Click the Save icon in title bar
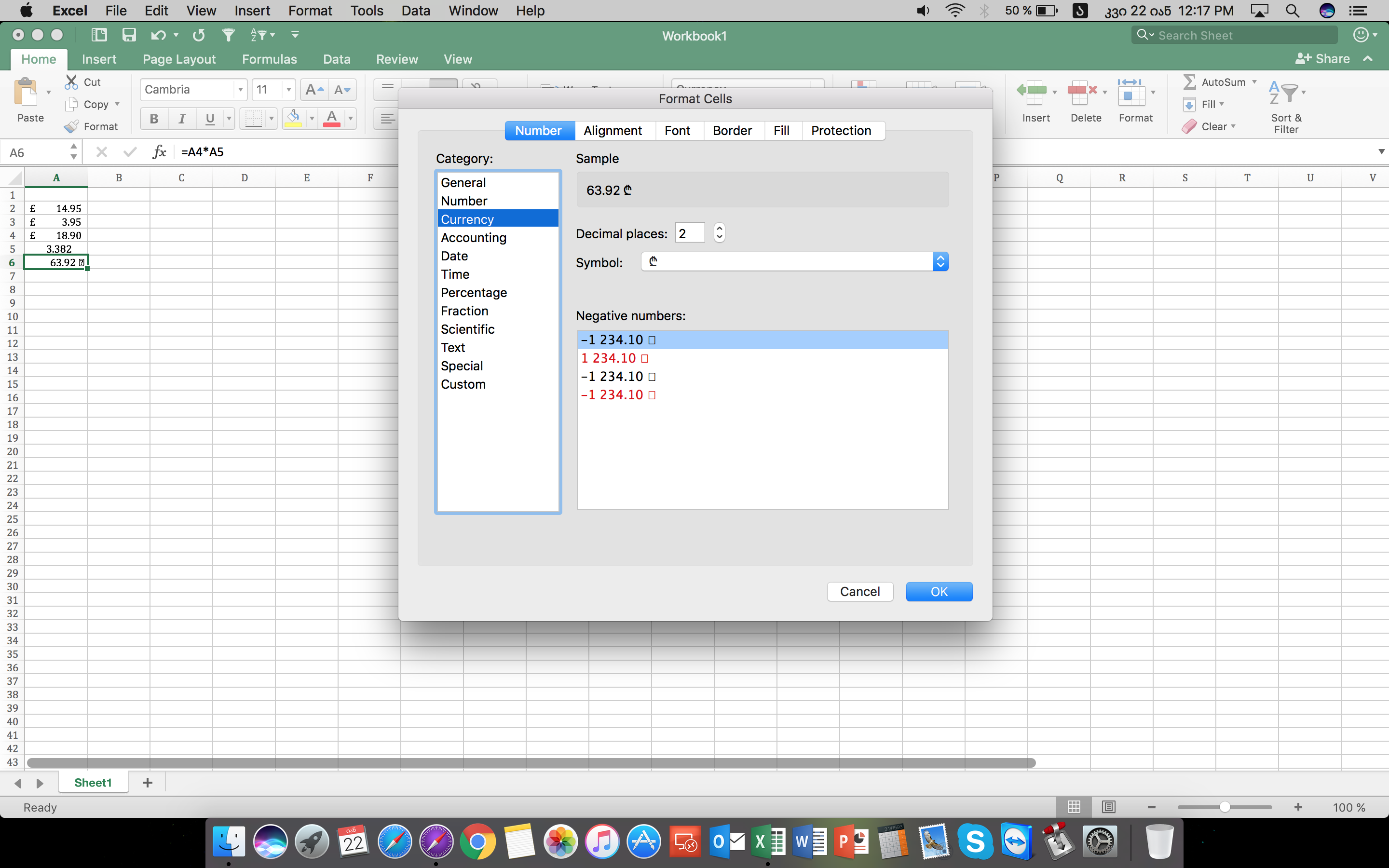1389x868 pixels. (x=129, y=35)
